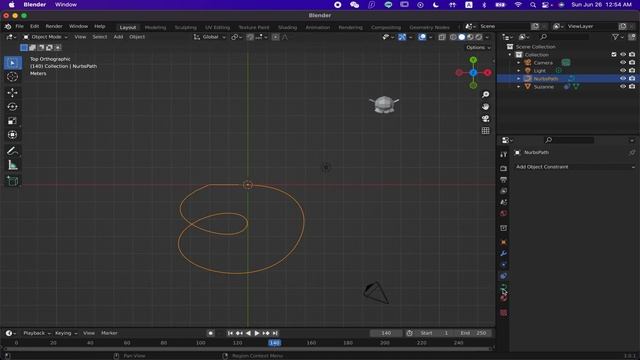Image resolution: width=640 pixels, height=360 pixels.
Task: Hide NurbsPath with eye icon
Action: tap(623, 78)
